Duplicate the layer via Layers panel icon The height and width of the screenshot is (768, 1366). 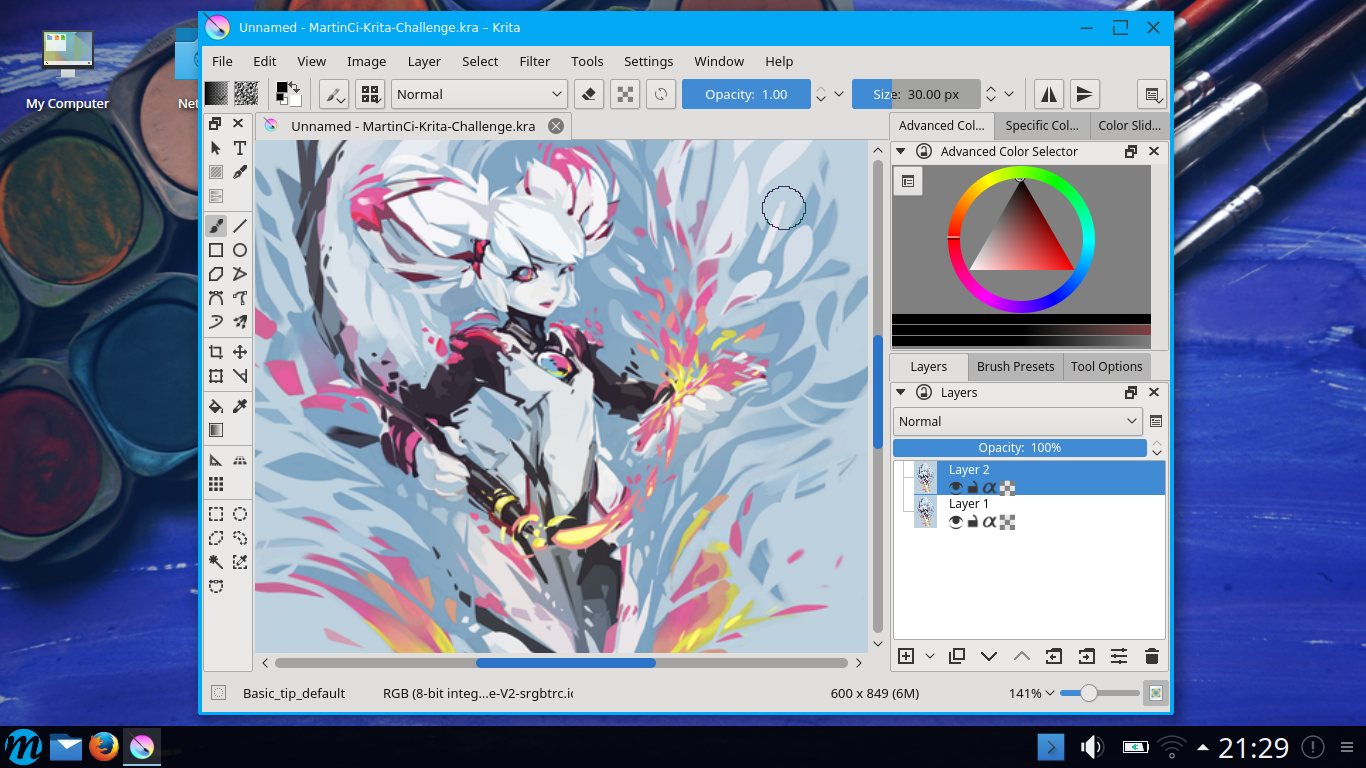[957, 656]
